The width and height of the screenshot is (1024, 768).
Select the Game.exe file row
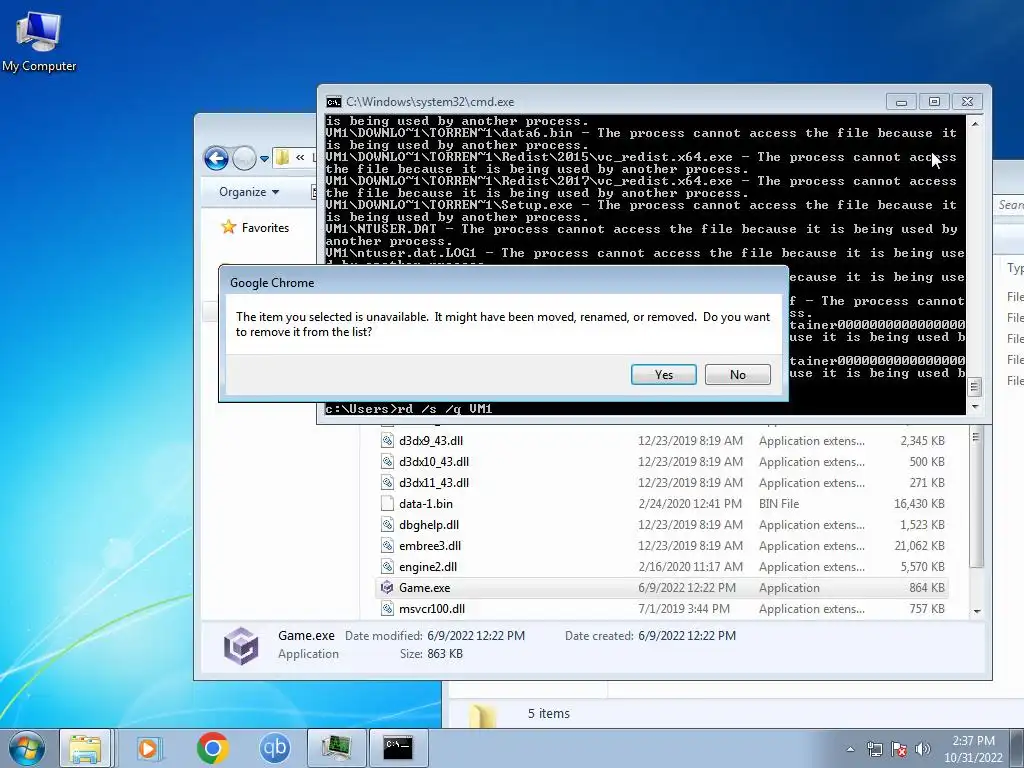[x=662, y=588]
